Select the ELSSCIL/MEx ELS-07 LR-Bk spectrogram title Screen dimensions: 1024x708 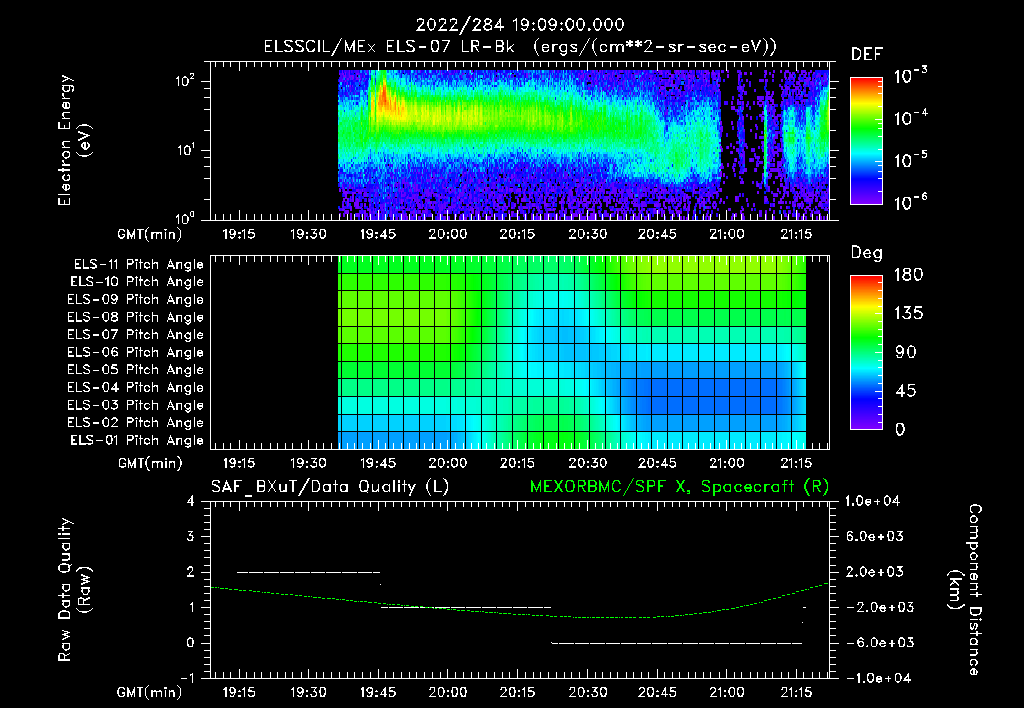(x=520, y=47)
